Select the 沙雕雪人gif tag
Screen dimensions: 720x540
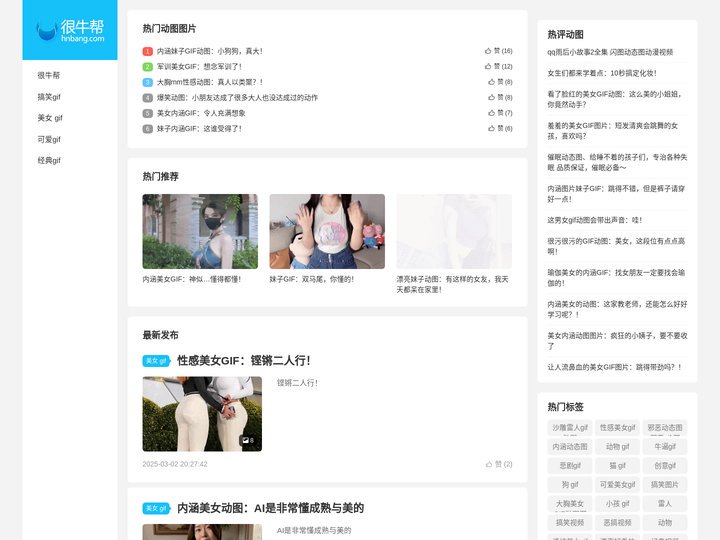click(570, 428)
